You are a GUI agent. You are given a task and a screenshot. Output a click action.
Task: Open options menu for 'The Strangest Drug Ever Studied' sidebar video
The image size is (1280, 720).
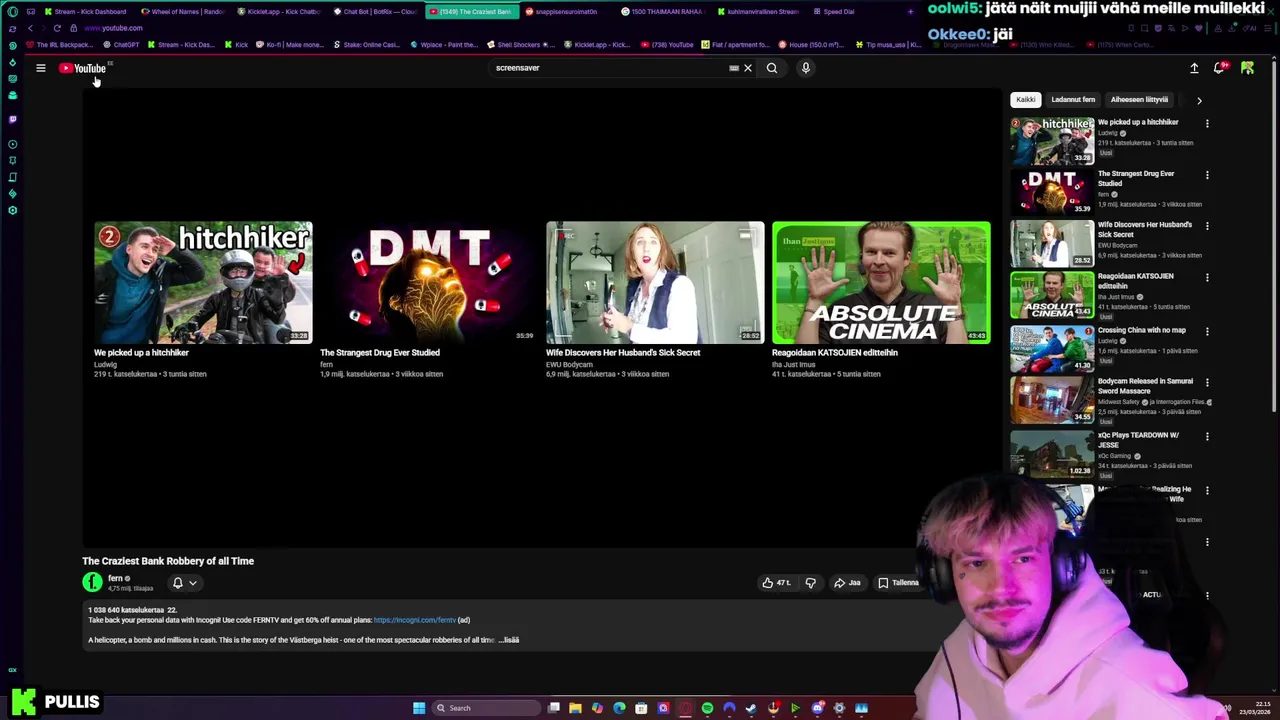1207,175
